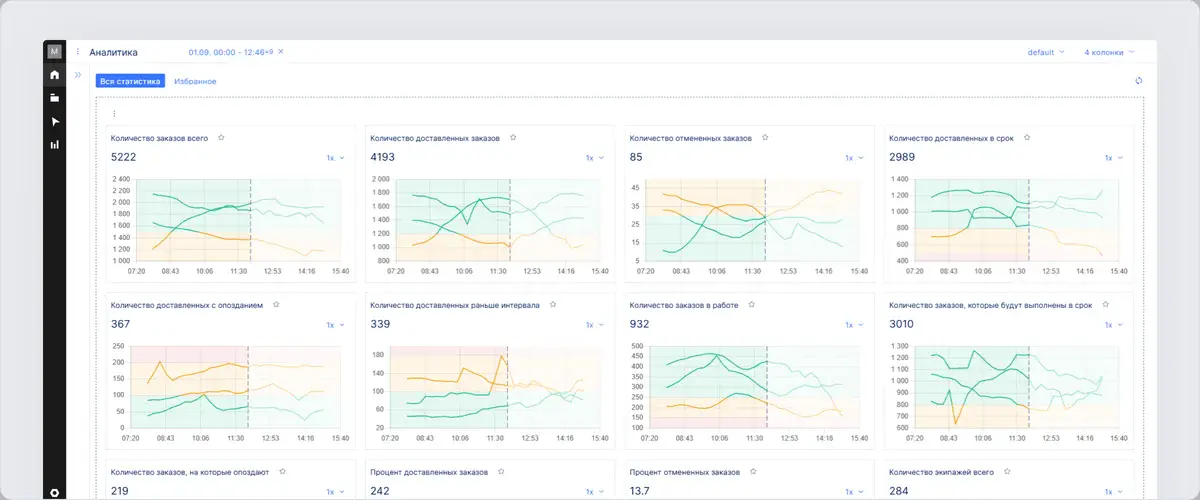This screenshot has width=1200, height=500.
Task: Open 1x dropdown for Количество доставленных в срок
Action: pos(1114,158)
